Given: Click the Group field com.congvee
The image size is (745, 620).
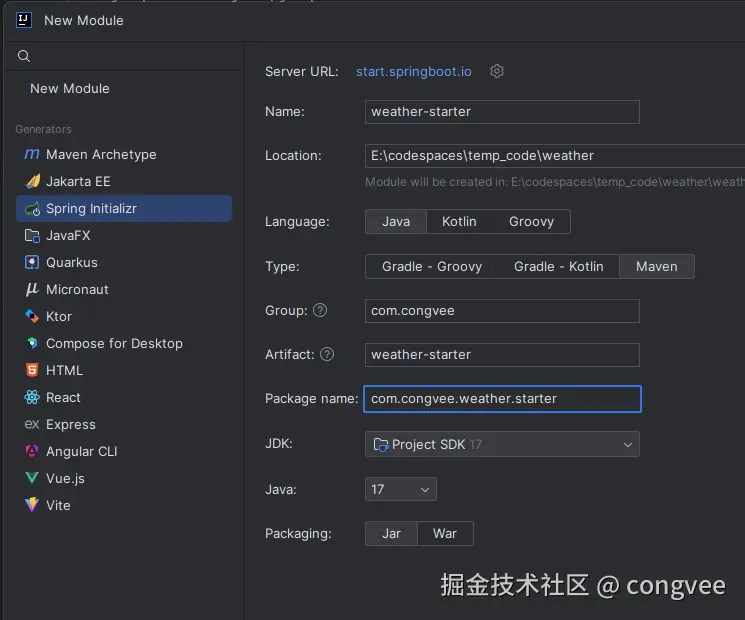Looking at the screenshot, I should pyautogui.click(x=502, y=311).
